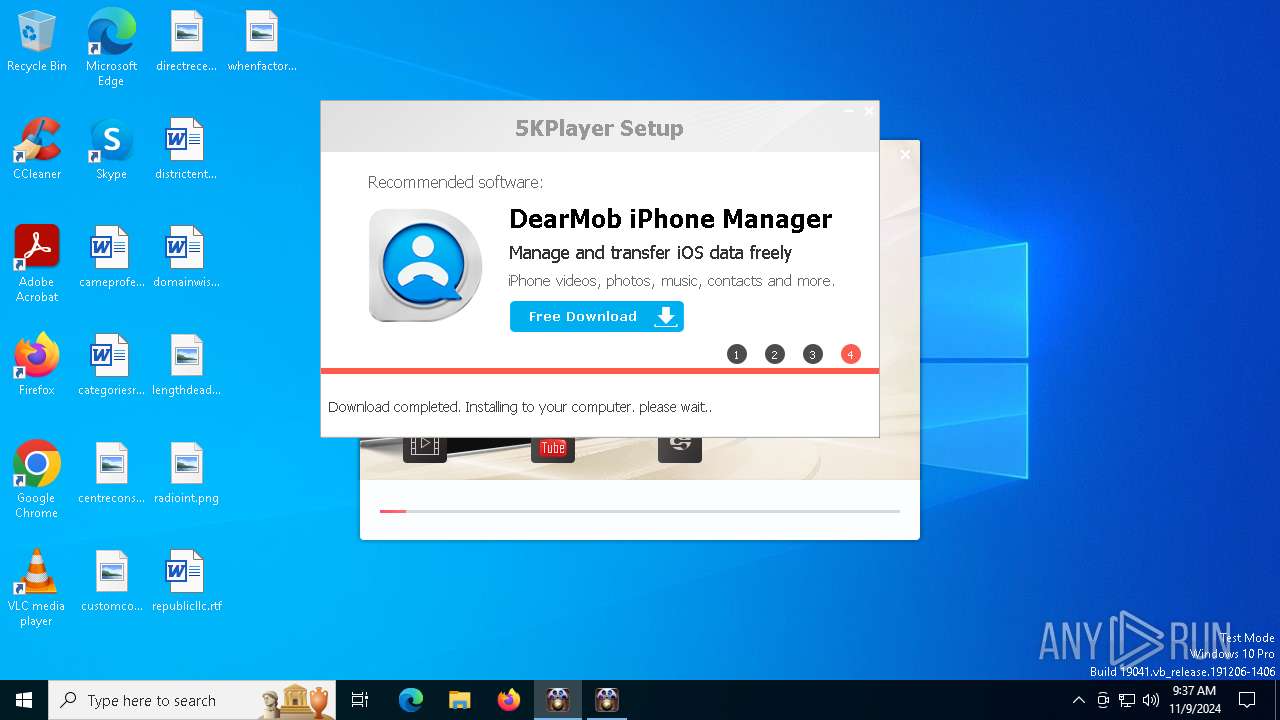Close the background installer window
The image size is (1280, 720).
click(x=905, y=154)
